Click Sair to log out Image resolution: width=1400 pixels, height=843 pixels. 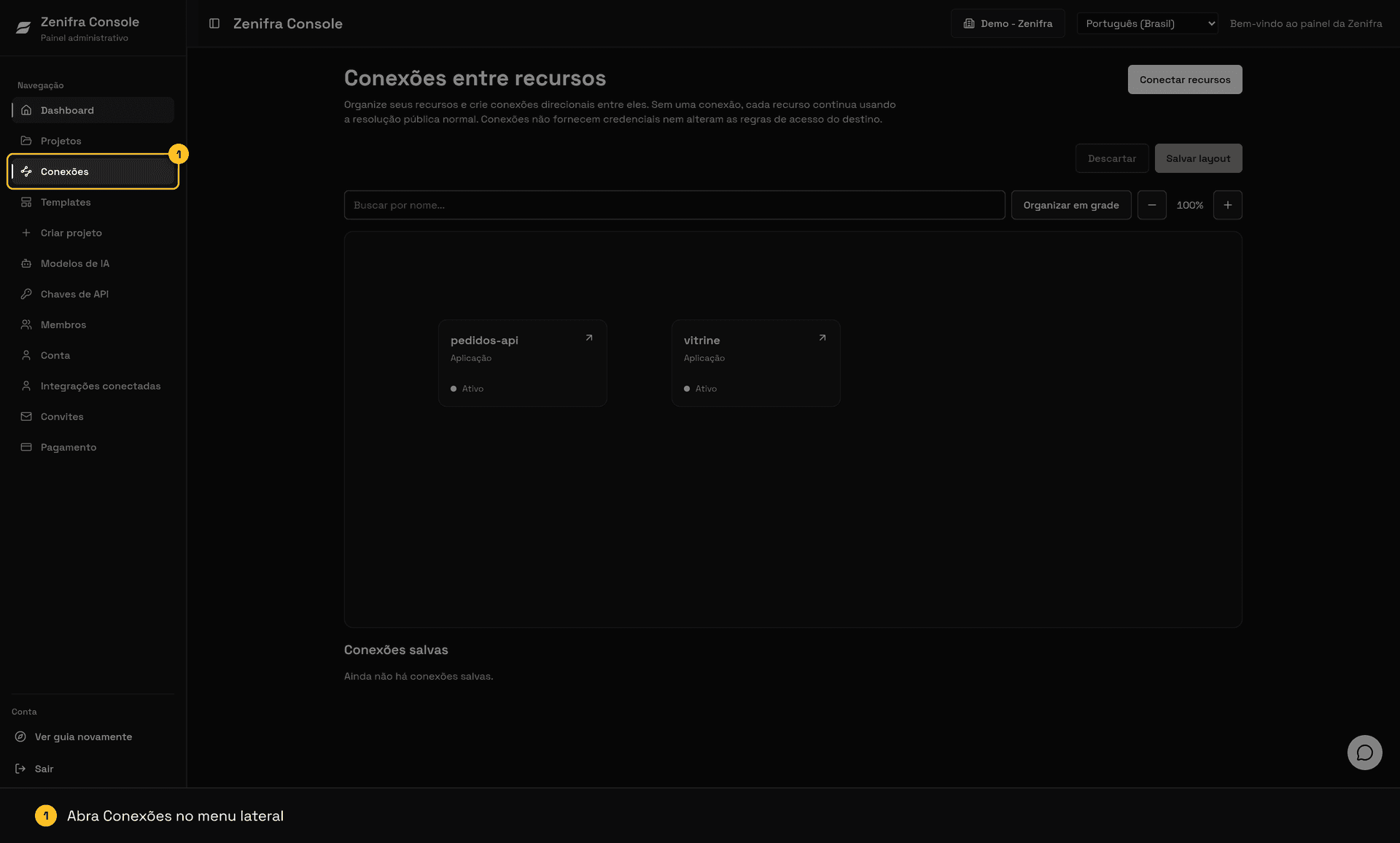[x=44, y=769]
